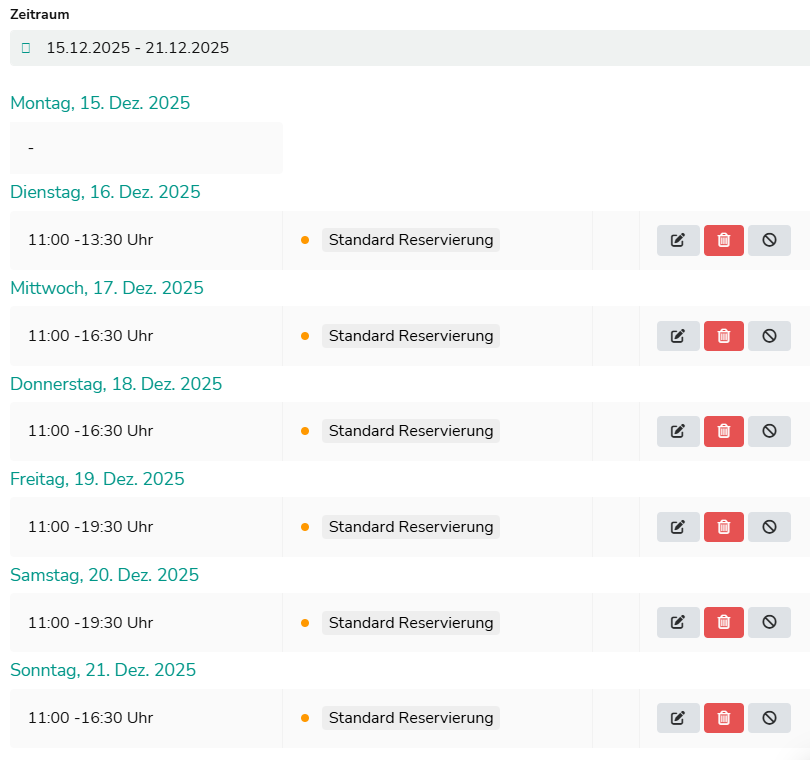Open the Montag, 15. Dez. 2025 heading
The width and height of the screenshot is (810, 760).
tap(100, 103)
